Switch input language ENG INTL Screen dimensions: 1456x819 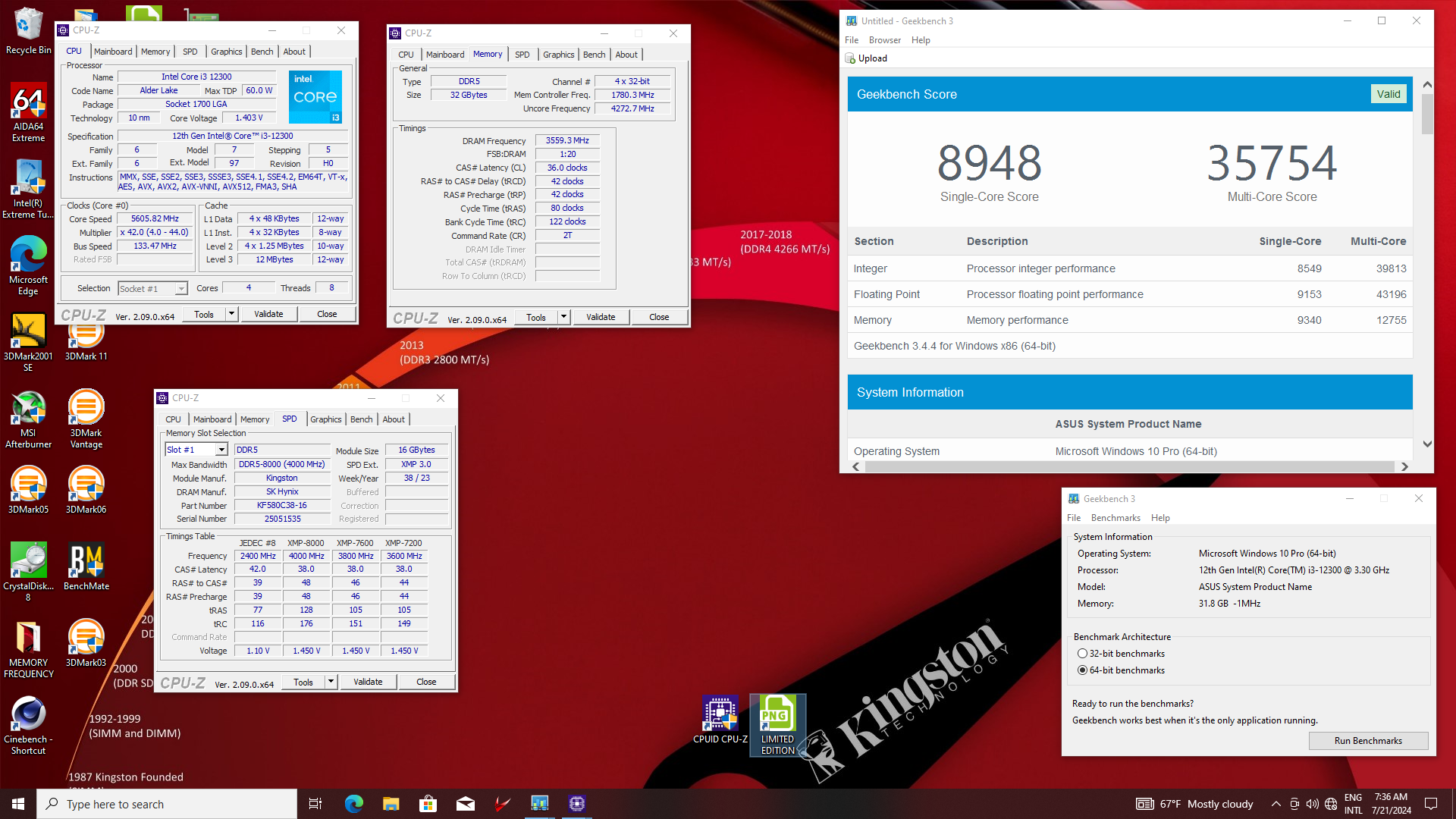[1353, 804]
